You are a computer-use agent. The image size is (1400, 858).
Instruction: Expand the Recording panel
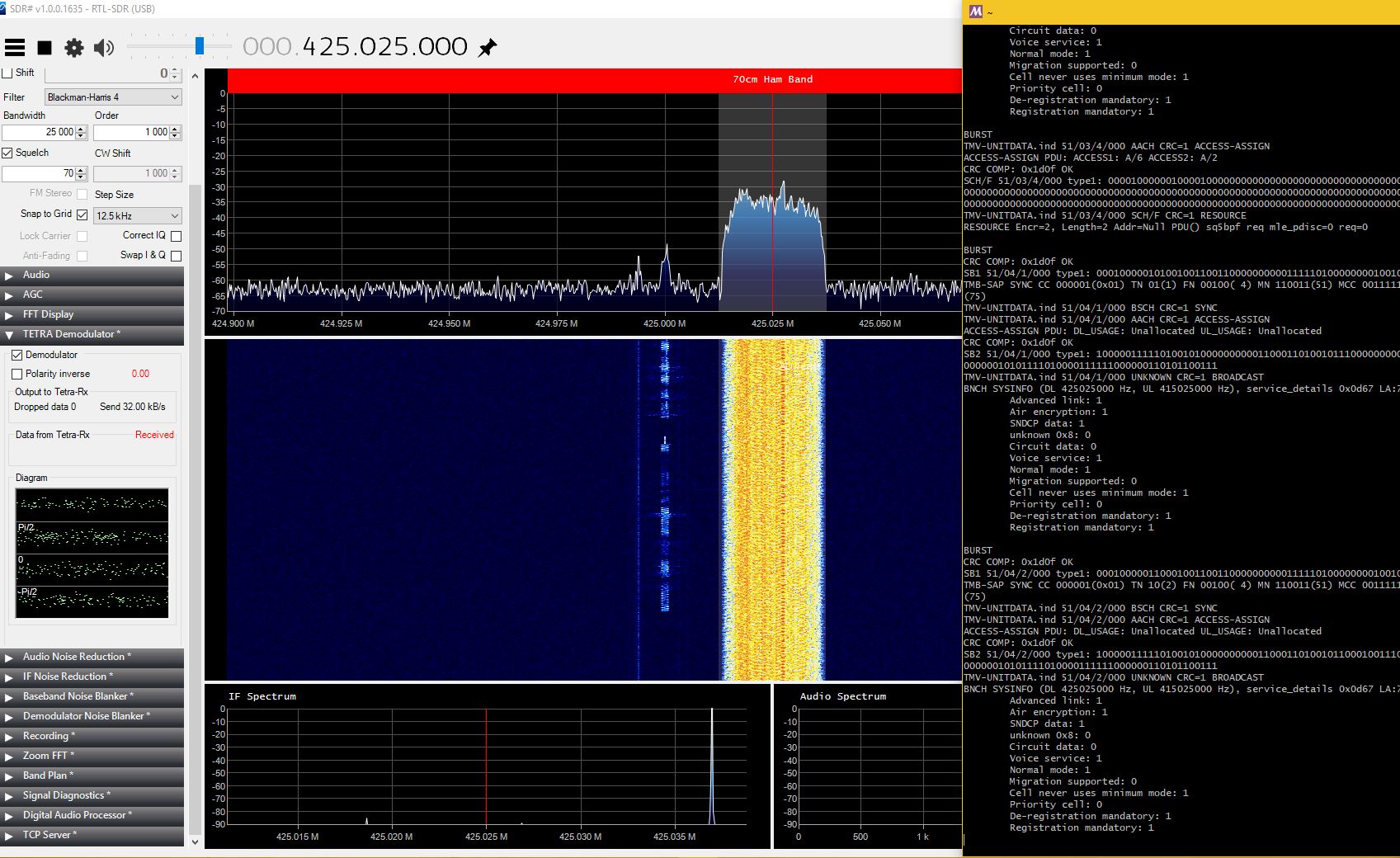pos(92,736)
